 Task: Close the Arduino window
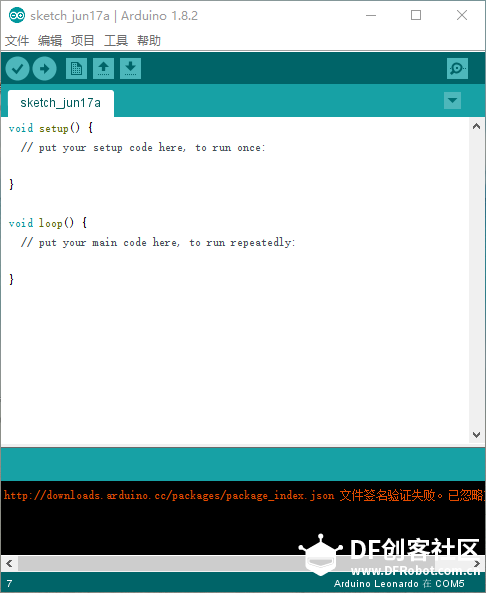coord(462,16)
